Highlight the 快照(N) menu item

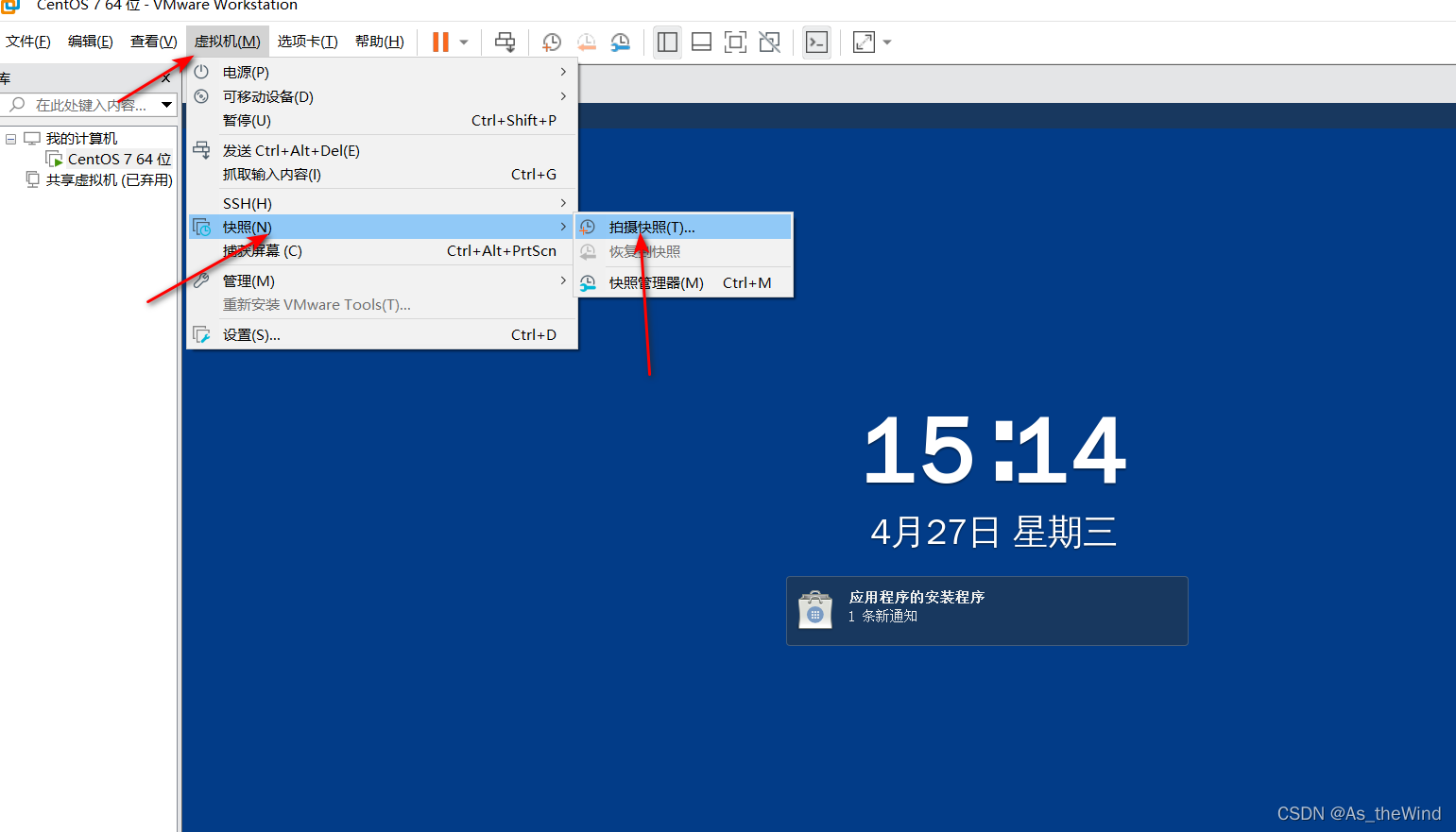coord(383,227)
